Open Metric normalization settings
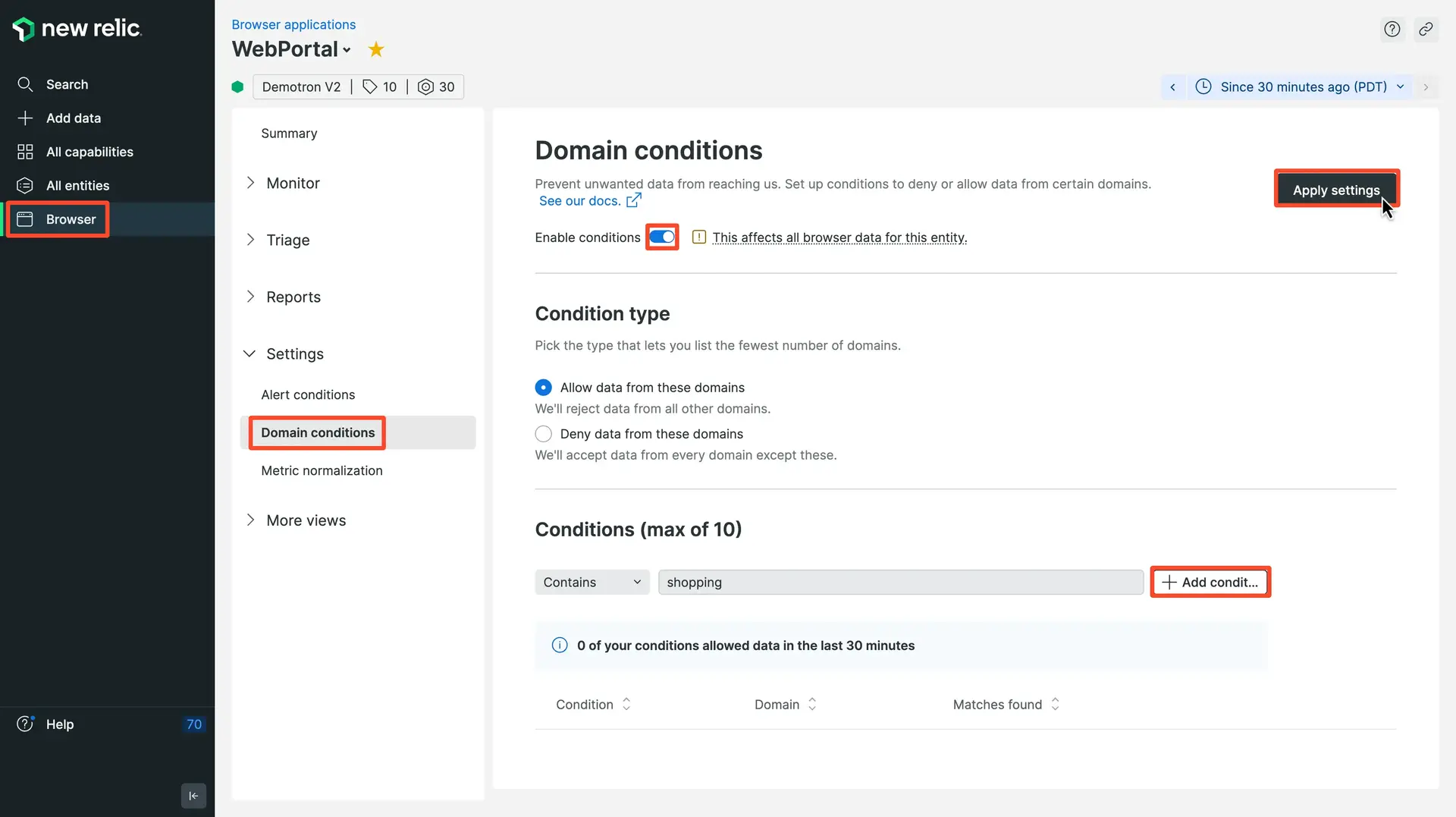Viewport: 1456px width, 817px height. click(x=322, y=471)
